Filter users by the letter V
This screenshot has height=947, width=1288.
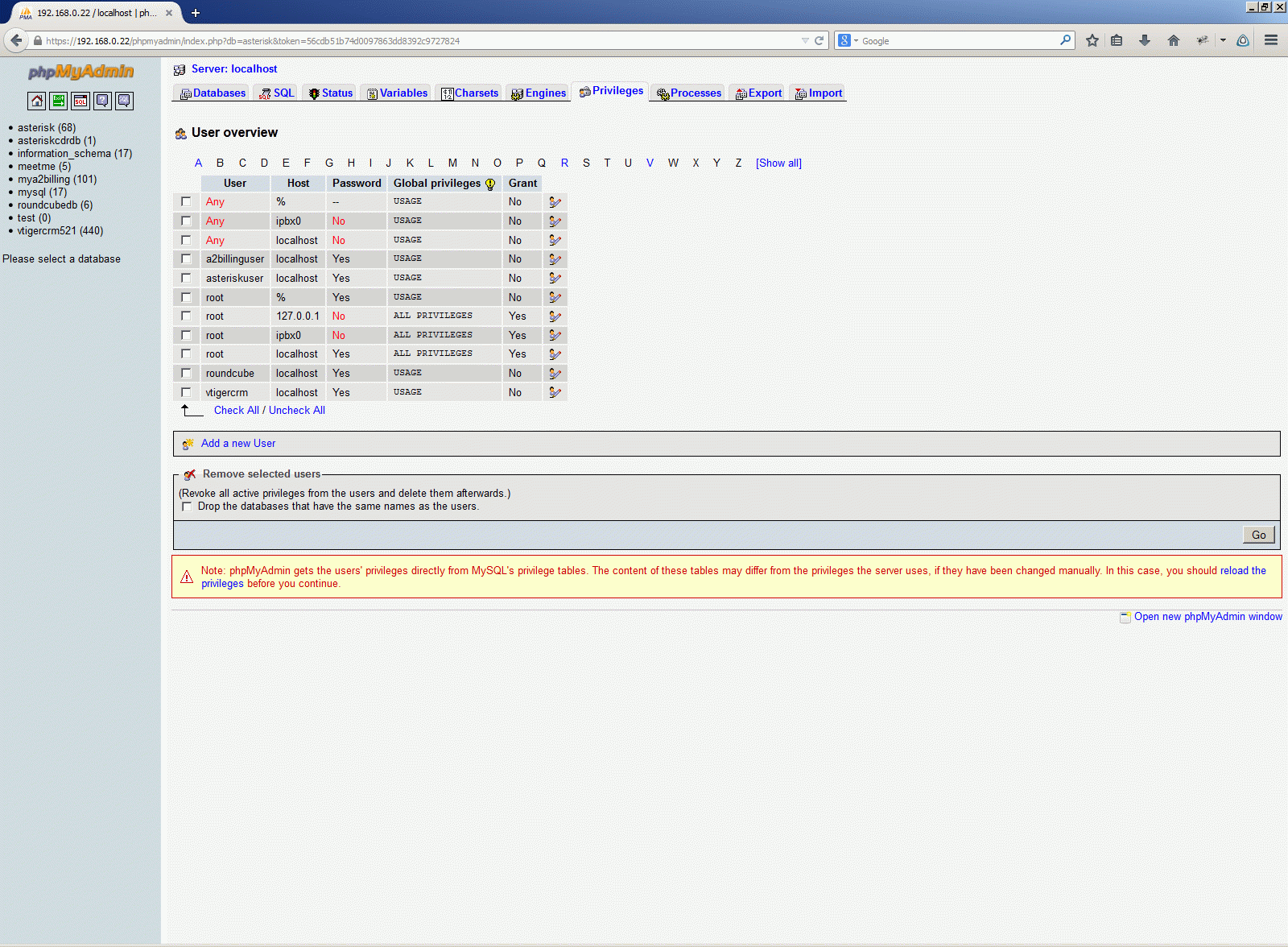pos(650,163)
